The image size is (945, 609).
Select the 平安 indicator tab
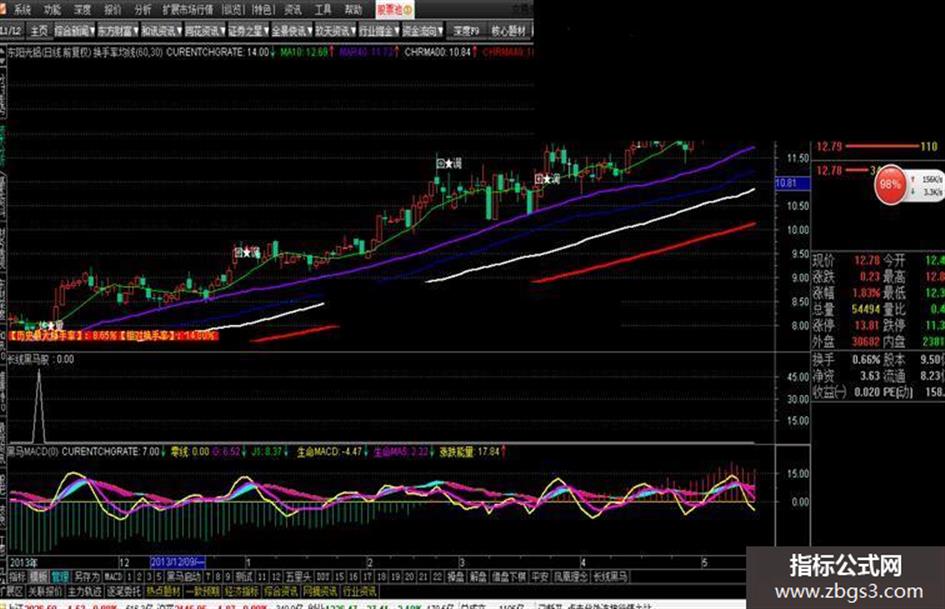click(540, 576)
